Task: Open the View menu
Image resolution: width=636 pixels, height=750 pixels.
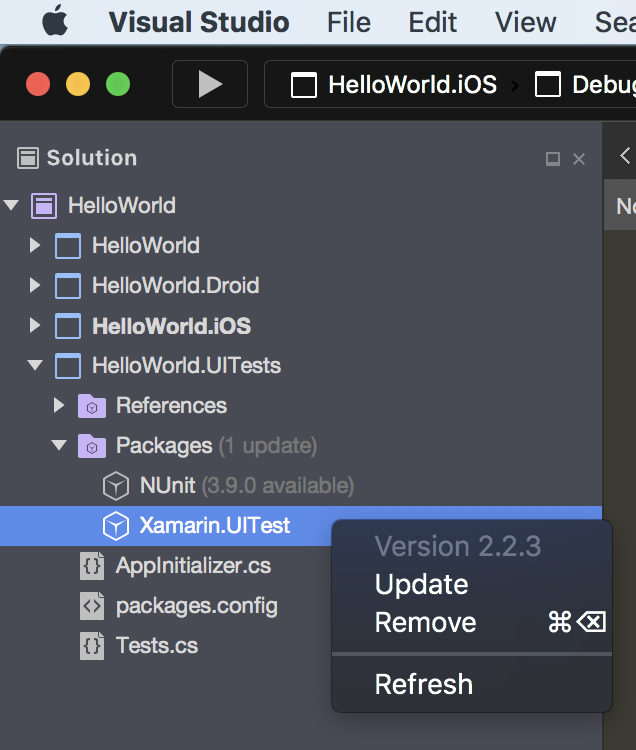Action: click(526, 22)
